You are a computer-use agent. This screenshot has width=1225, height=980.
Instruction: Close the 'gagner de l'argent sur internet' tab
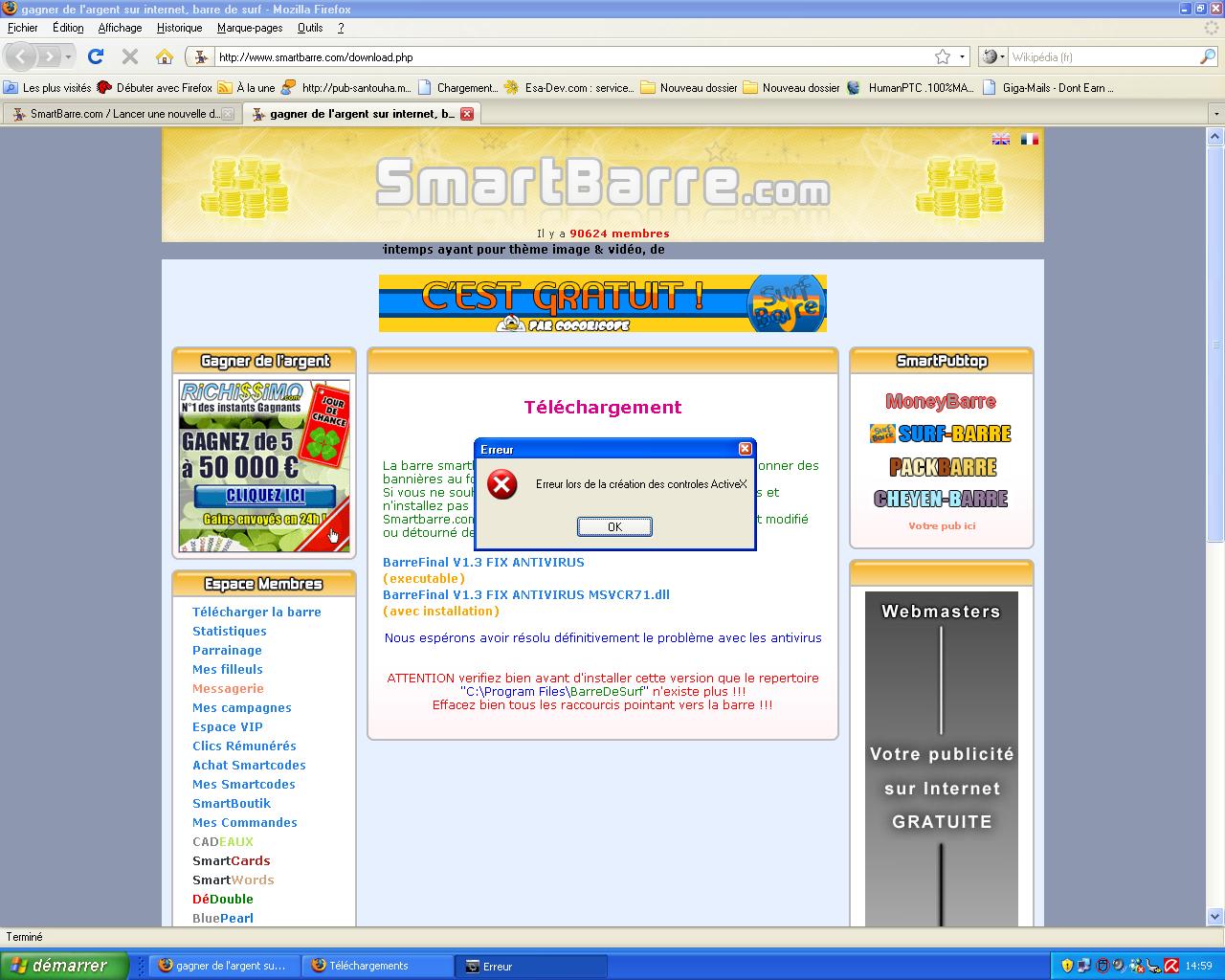point(467,114)
